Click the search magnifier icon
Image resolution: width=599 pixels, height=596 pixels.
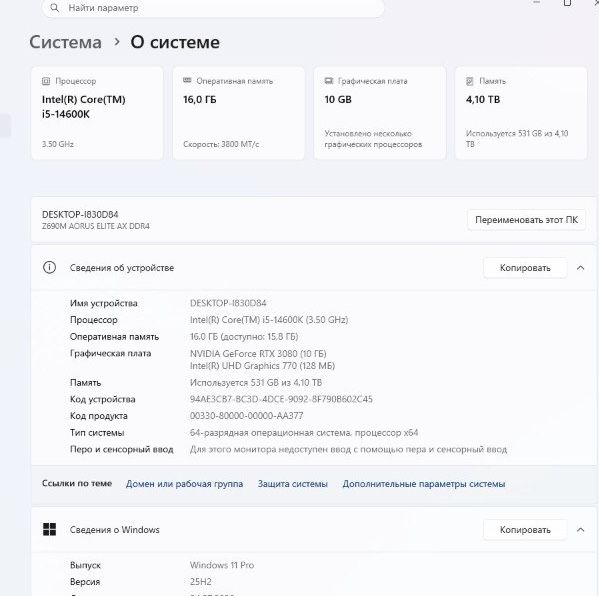pyautogui.click(x=55, y=8)
